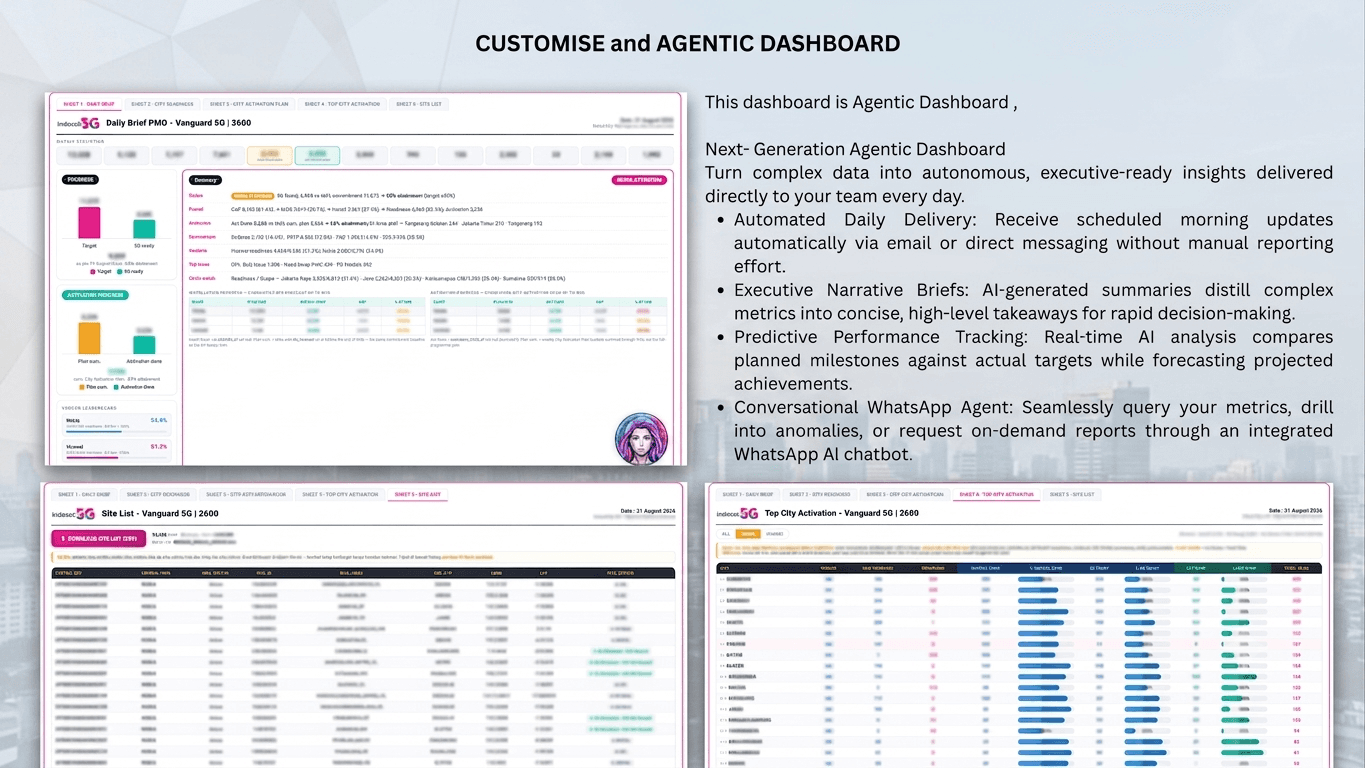The height and width of the screenshot is (768, 1365).
Task: Click the orange-highlighted KPI card in Daily Brief
Action: pos(269,155)
